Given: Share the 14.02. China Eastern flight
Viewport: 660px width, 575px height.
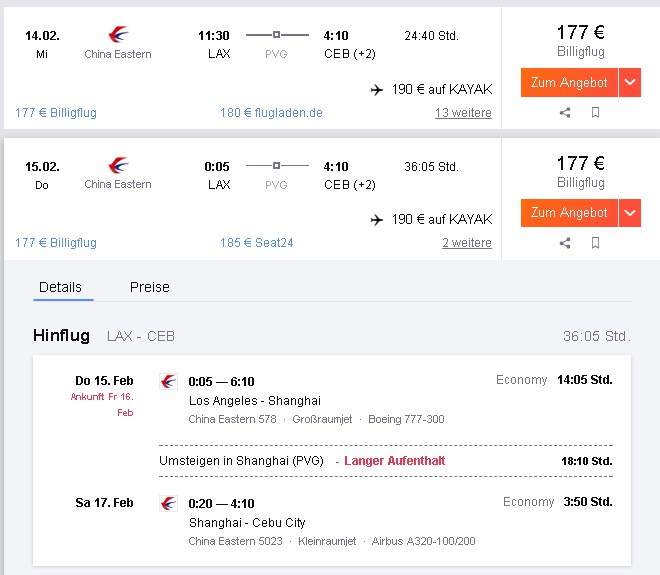Looking at the screenshot, I should click(565, 112).
